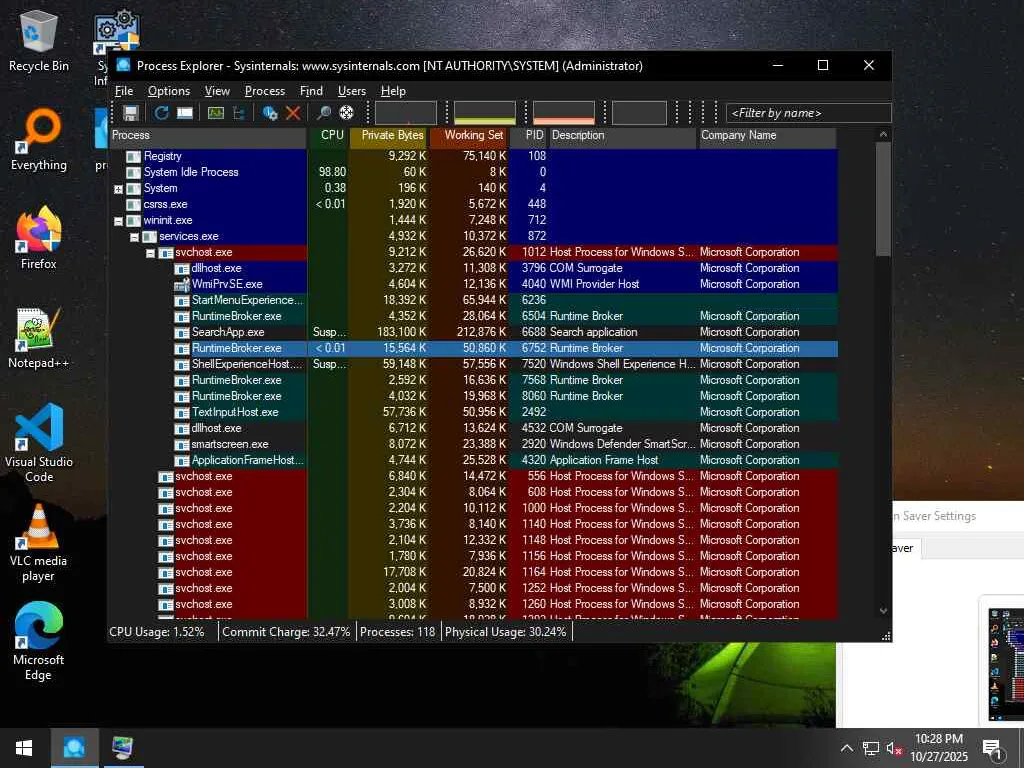Select the ApplicationFrameHost row
This screenshot has width=1024, height=768.
(473, 460)
